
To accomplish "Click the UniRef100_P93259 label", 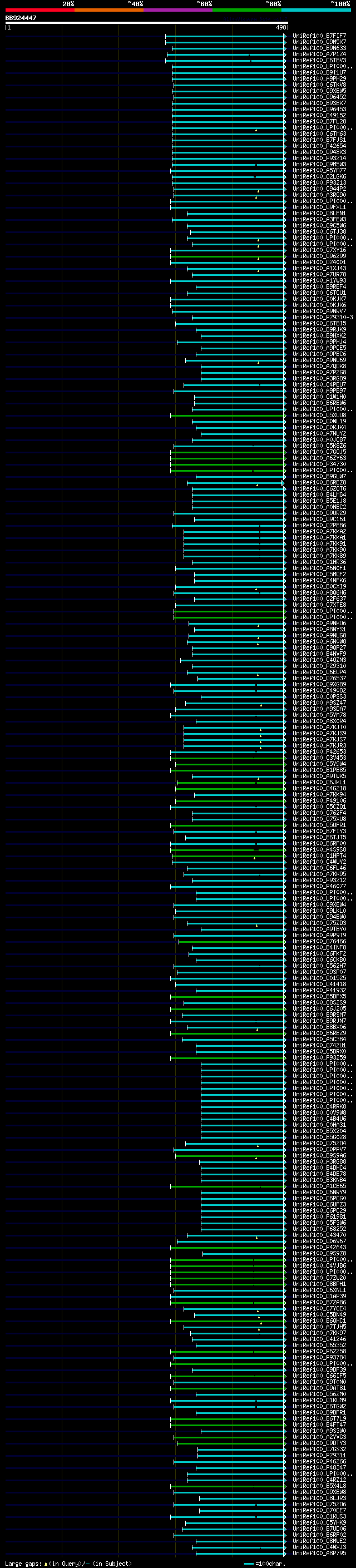I will click(x=319, y=1058).
